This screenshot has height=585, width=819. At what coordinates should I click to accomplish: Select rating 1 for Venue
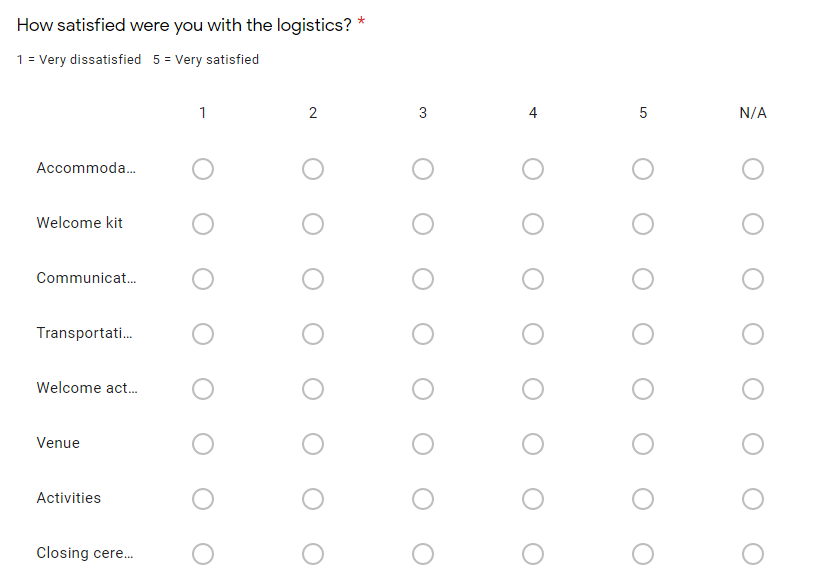pyautogui.click(x=203, y=444)
